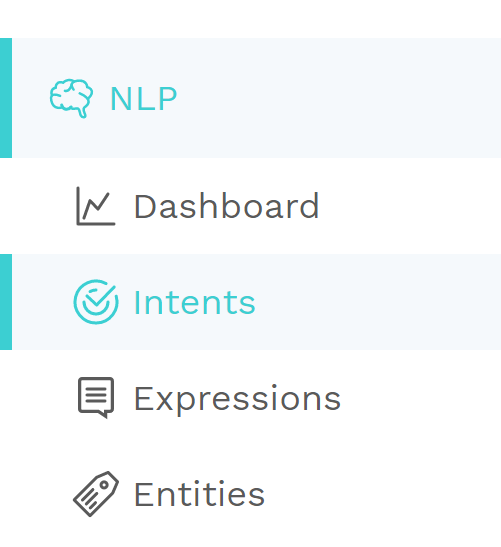The image size is (501, 547).
Task: Go to the Dashboard menu item
Action: tap(226, 206)
